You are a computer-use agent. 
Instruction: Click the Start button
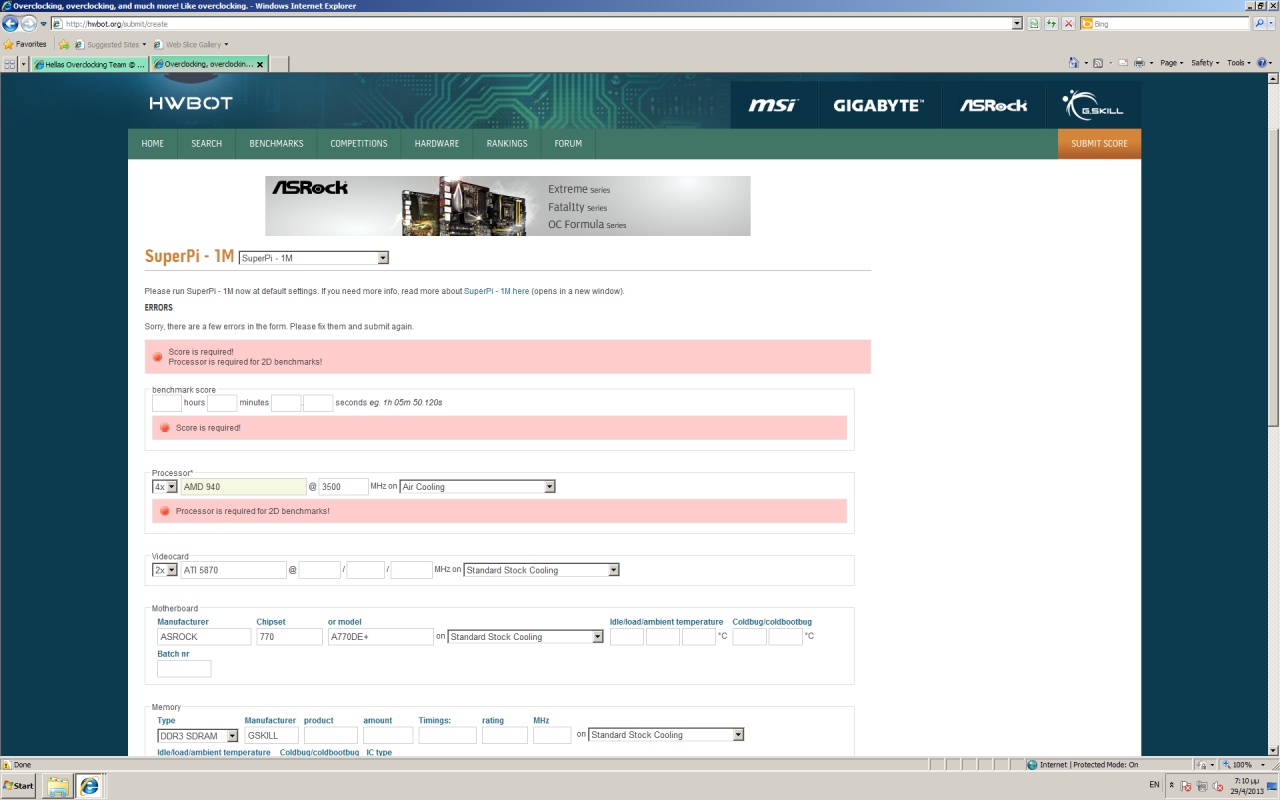tap(18, 786)
